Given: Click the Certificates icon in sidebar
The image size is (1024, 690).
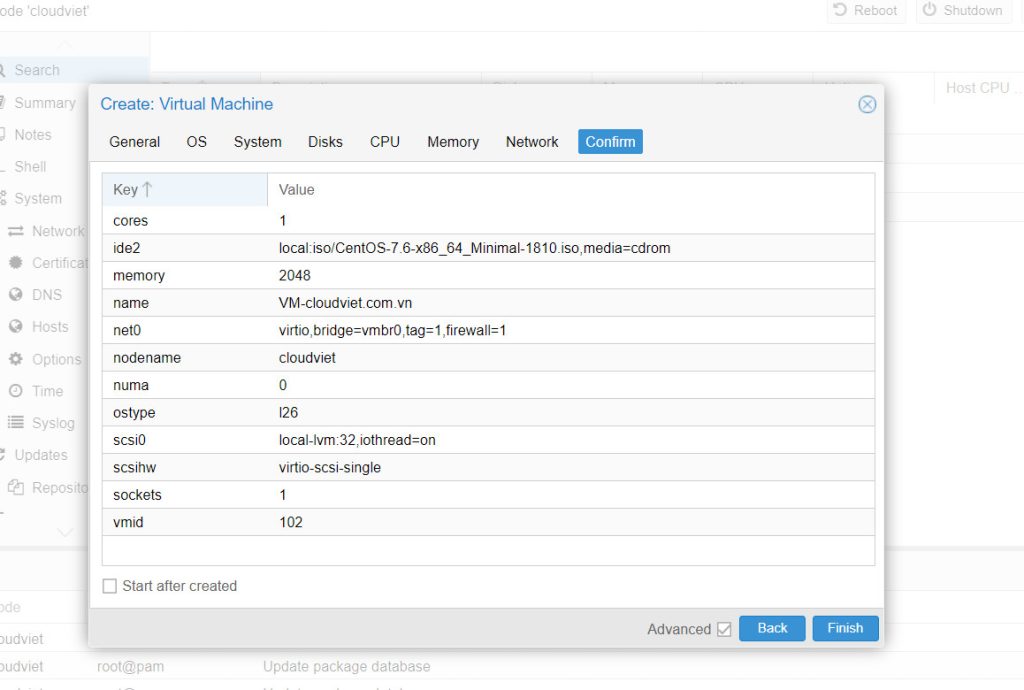Looking at the screenshot, I should tap(16, 262).
